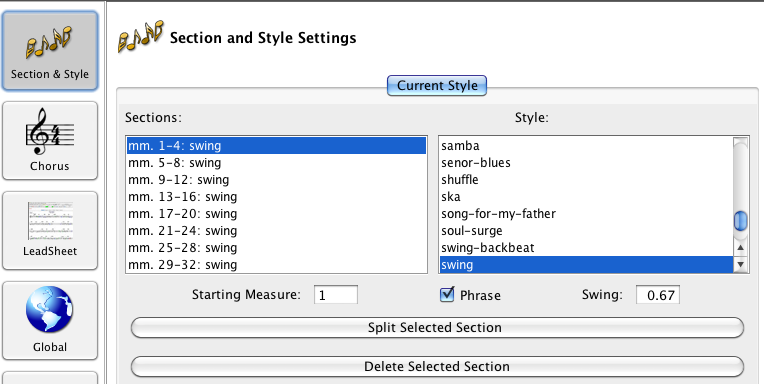This screenshot has height=384, width=764.
Task: Select section mm. 21-24: swing
Action: point(276,231)
